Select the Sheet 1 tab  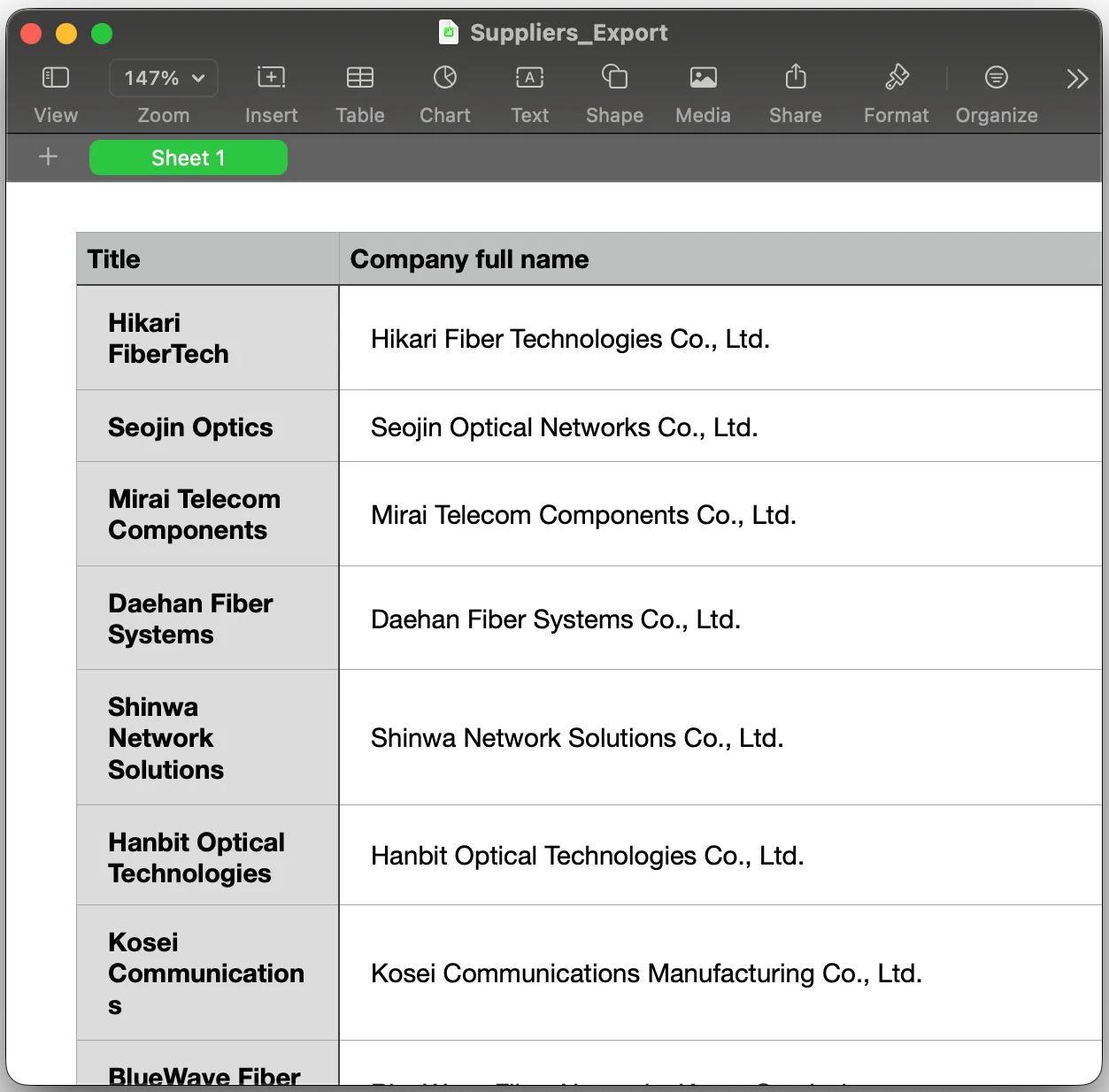coord(189,158)
